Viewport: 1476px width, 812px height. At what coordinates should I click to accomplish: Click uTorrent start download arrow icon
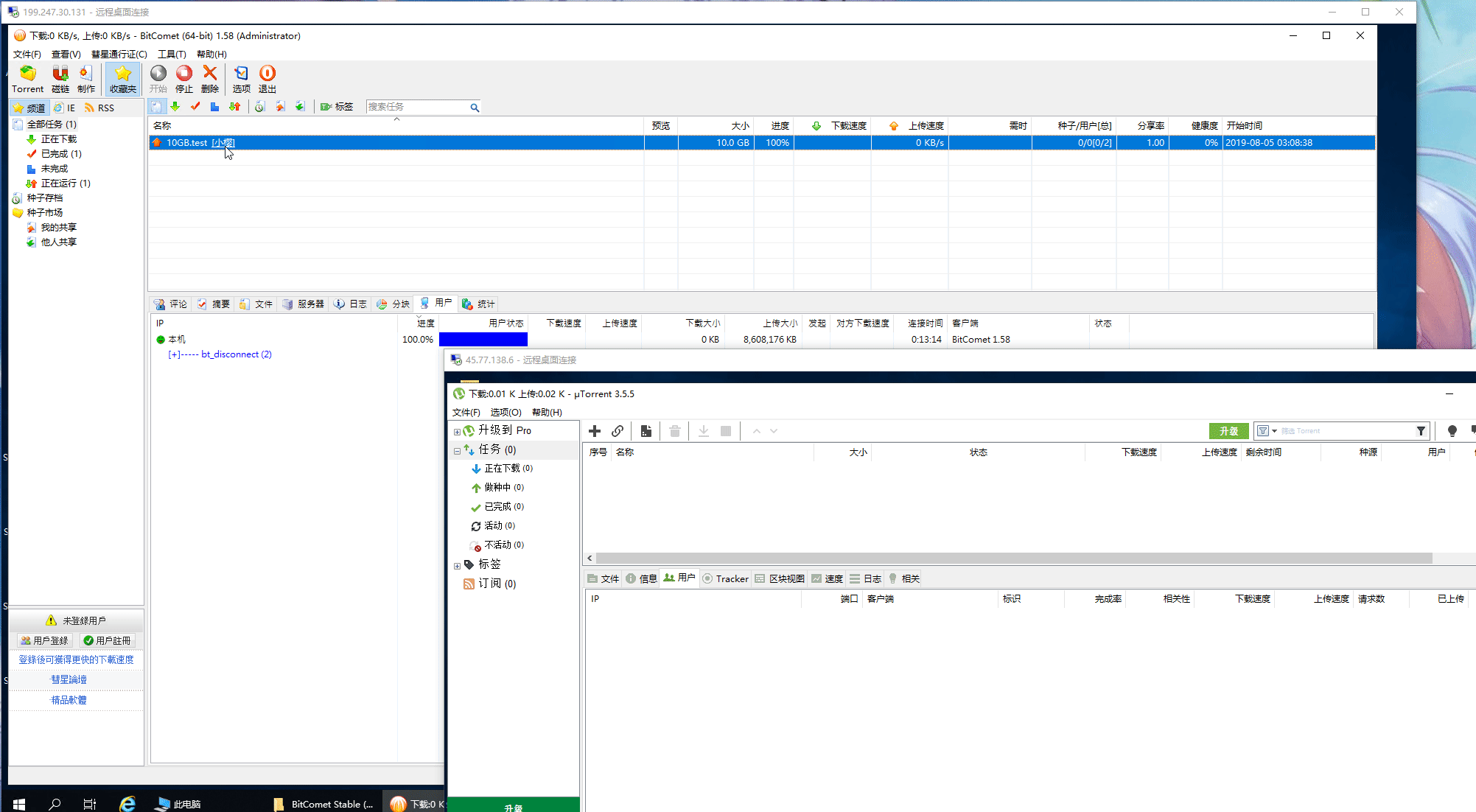(x=704, y=431)
